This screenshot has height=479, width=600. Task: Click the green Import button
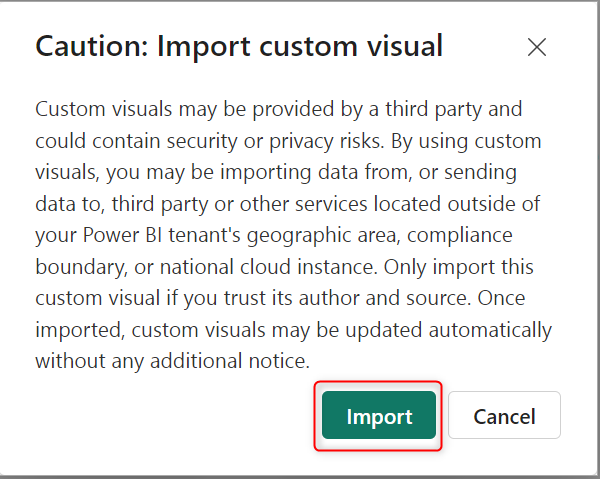point(379,416)
